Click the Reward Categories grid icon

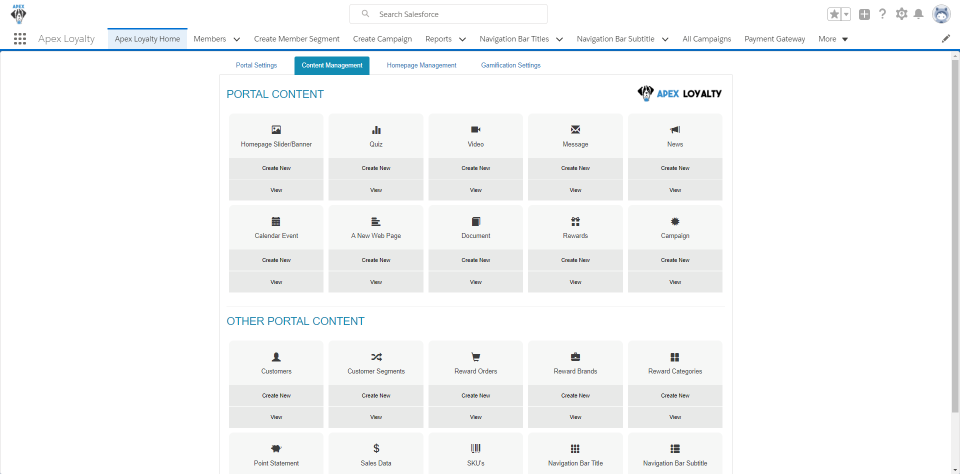(x=675, y=357)
